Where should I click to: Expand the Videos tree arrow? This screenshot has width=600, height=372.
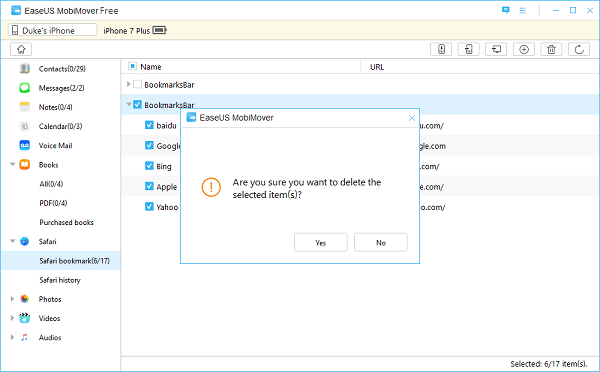point(12,318)
